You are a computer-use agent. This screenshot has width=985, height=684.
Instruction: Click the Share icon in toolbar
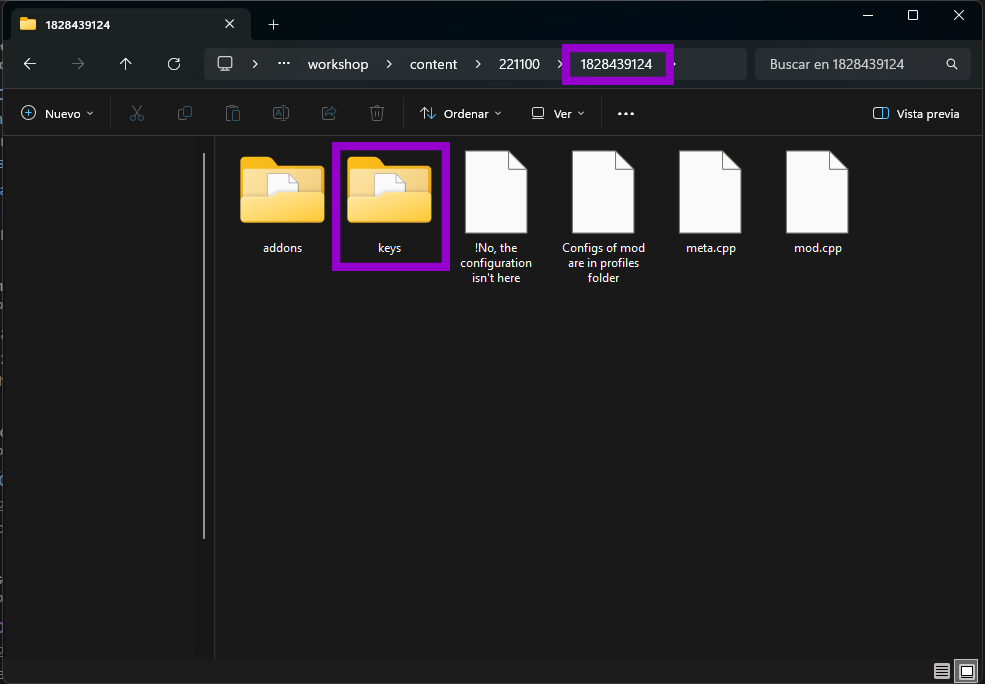click(329, 114)
